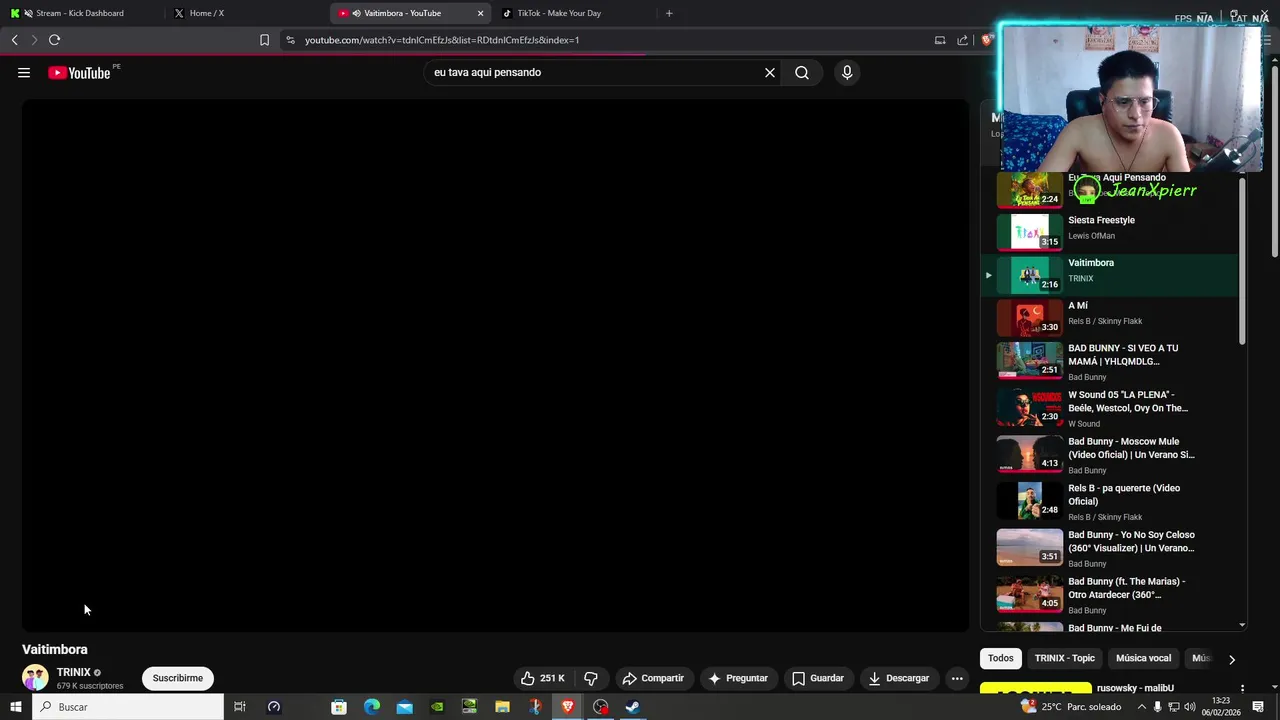Open options menu for rusowsky - malibU

[1242, 689]
